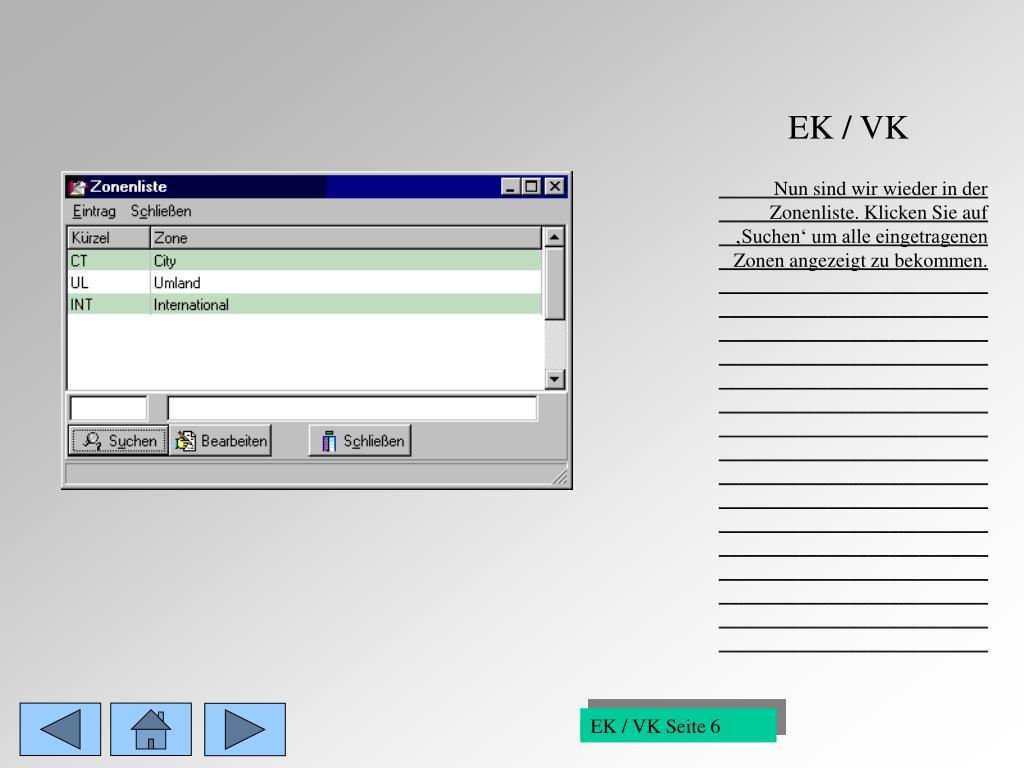This screenshot has height=768, width=1024.
Task: Click the Schließen button with door icon
Action: click(x=360, y=441)
